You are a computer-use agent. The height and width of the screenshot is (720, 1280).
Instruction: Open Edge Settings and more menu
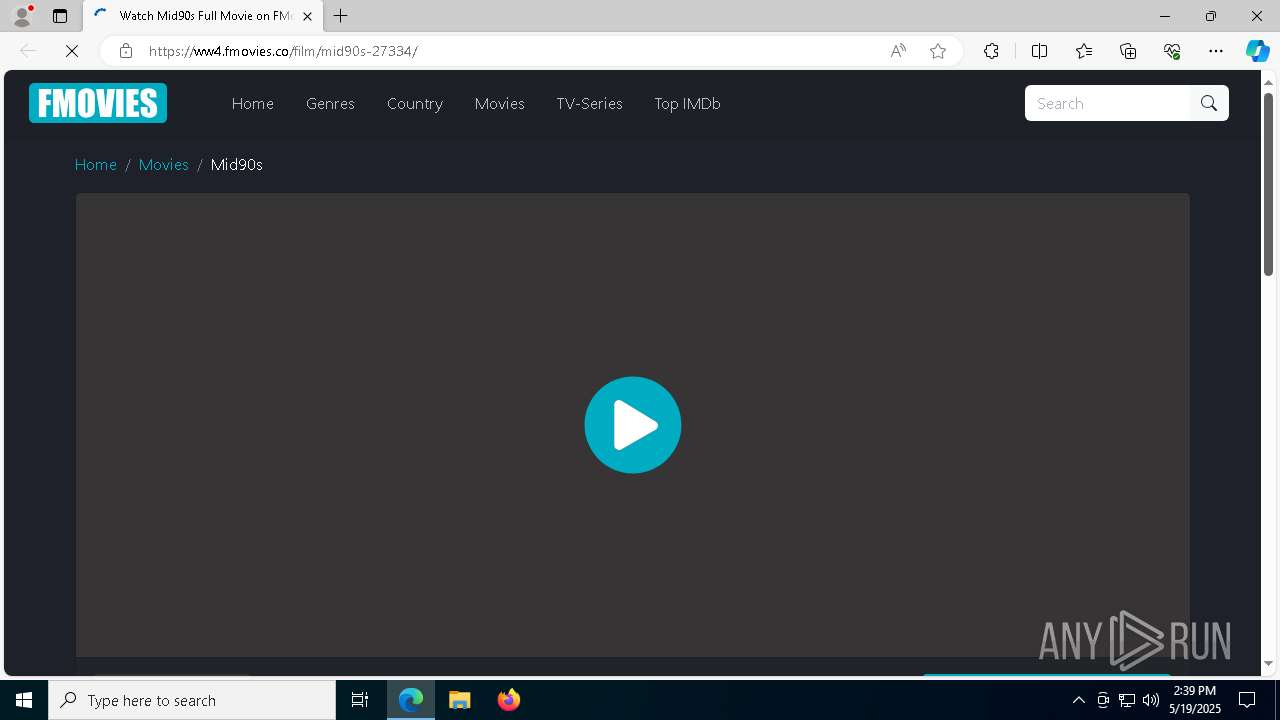coord(1216,51)
